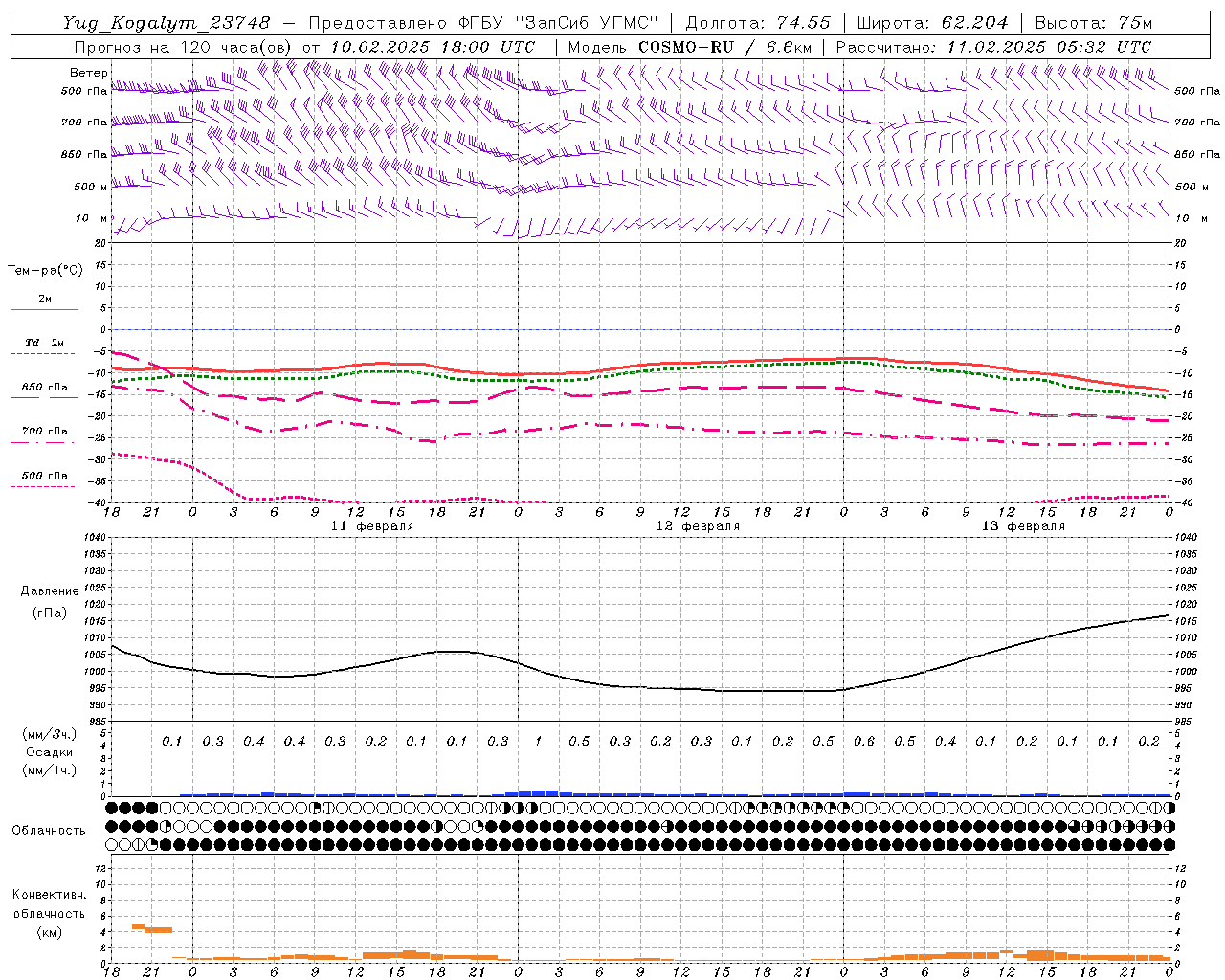
Task: Click the Осадки precipitation label
Action: pos(50,752)
